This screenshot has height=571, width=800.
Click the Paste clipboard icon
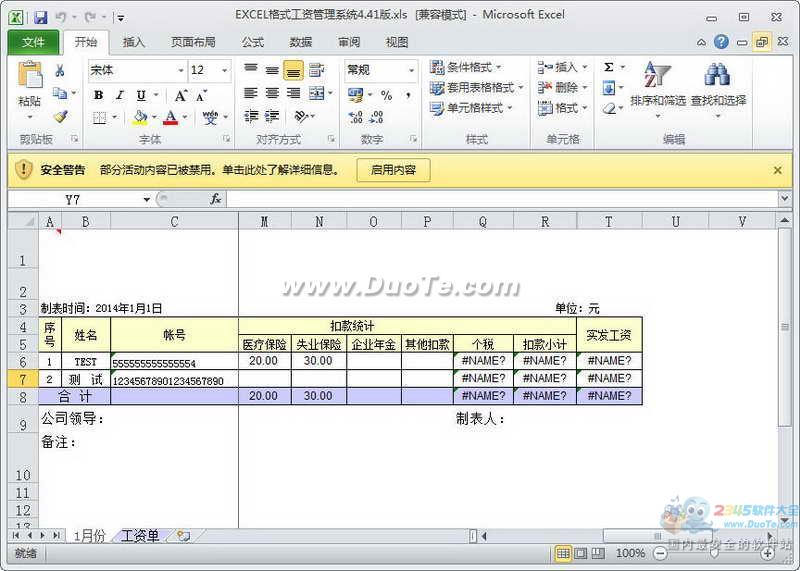point(30,75)
